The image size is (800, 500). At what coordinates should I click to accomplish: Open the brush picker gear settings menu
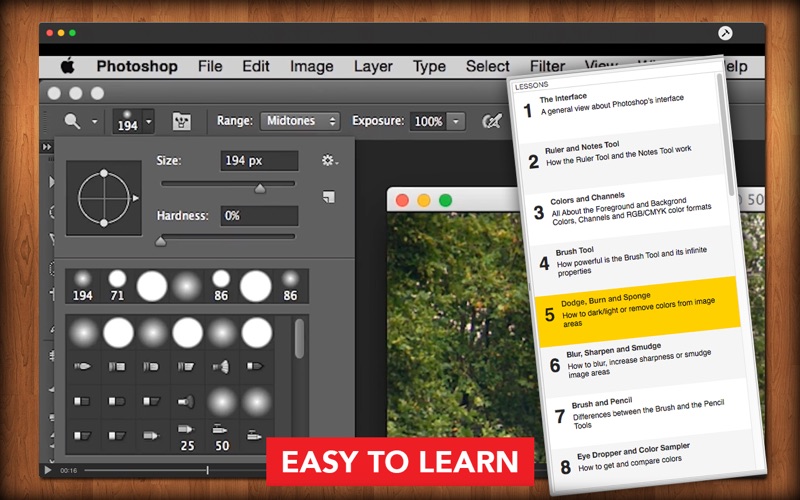coord(330,161)
